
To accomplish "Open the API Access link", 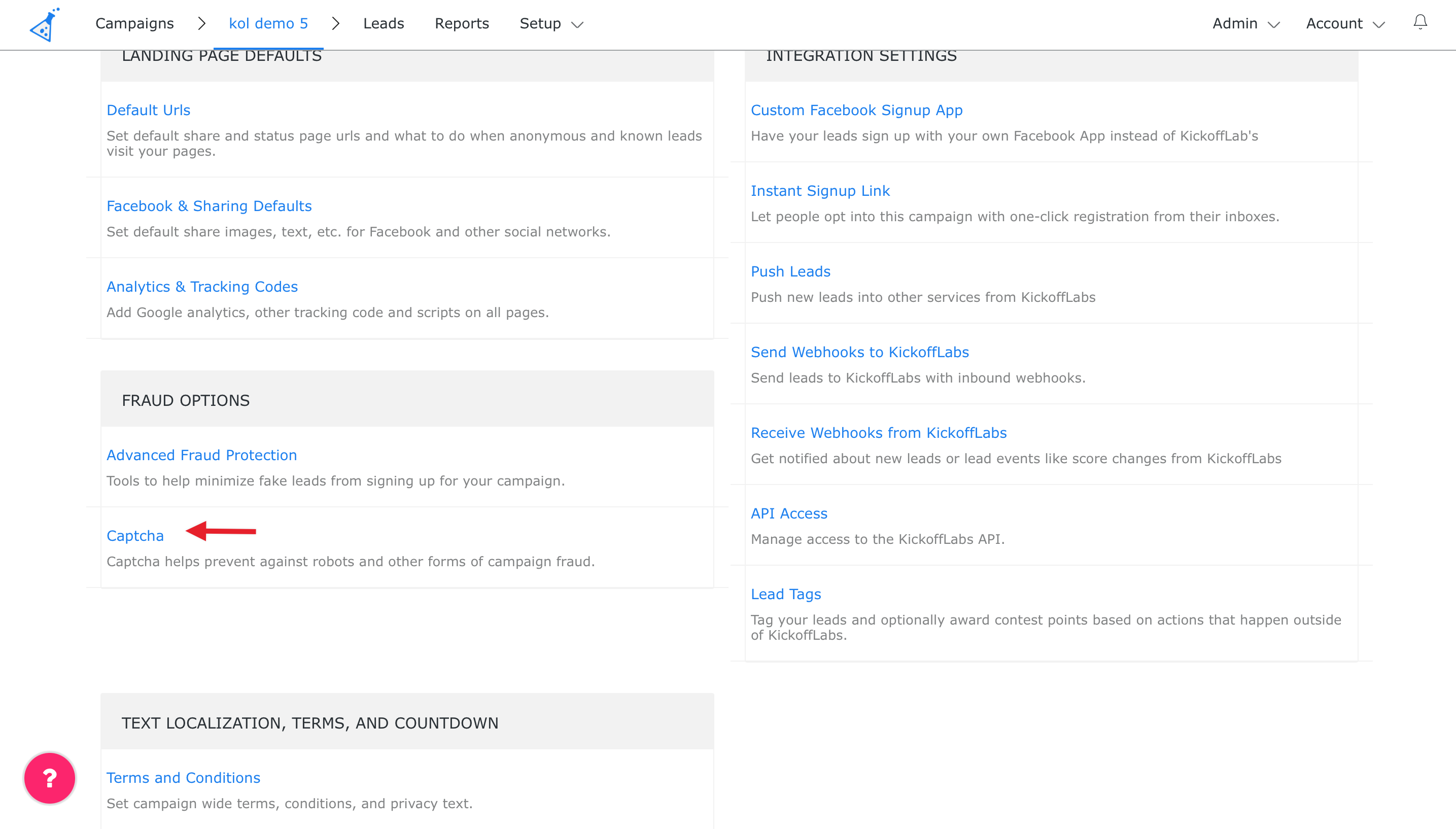I will 789,513.
